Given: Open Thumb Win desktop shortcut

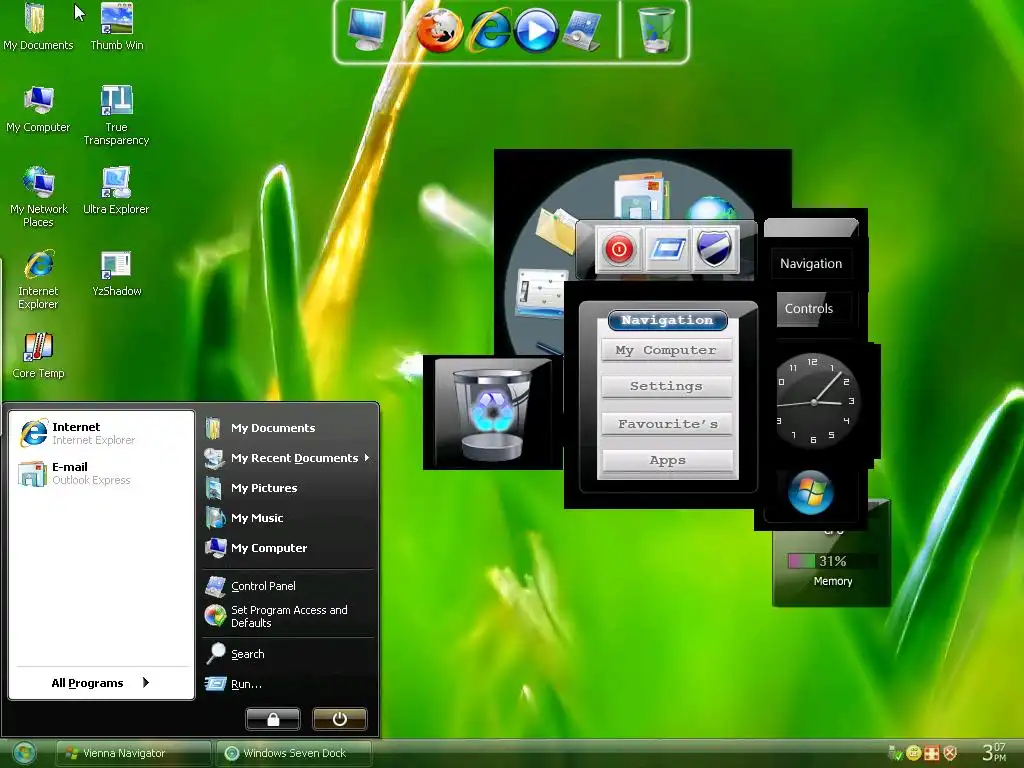Looking at the screenshot, I should [116, 26].
